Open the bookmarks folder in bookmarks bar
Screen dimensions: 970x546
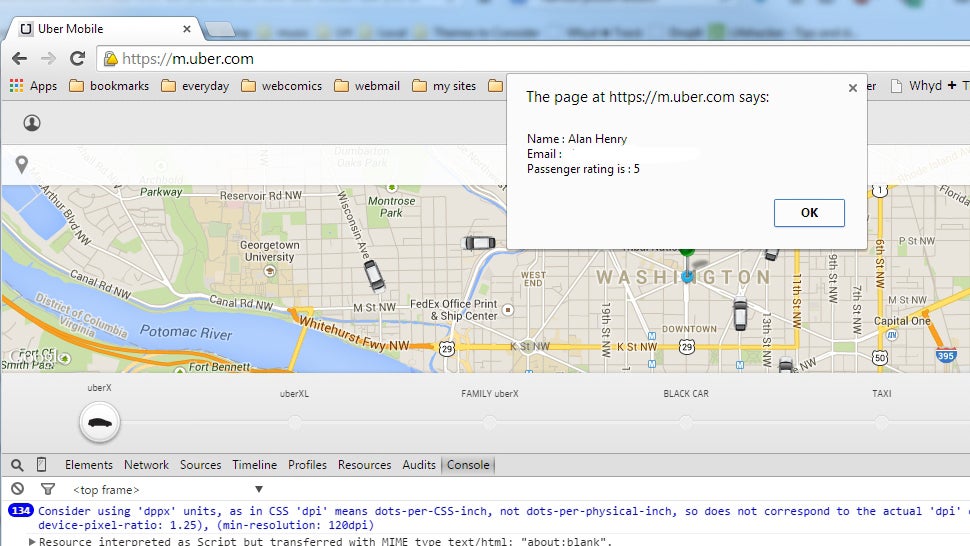[x=109, y=86]
